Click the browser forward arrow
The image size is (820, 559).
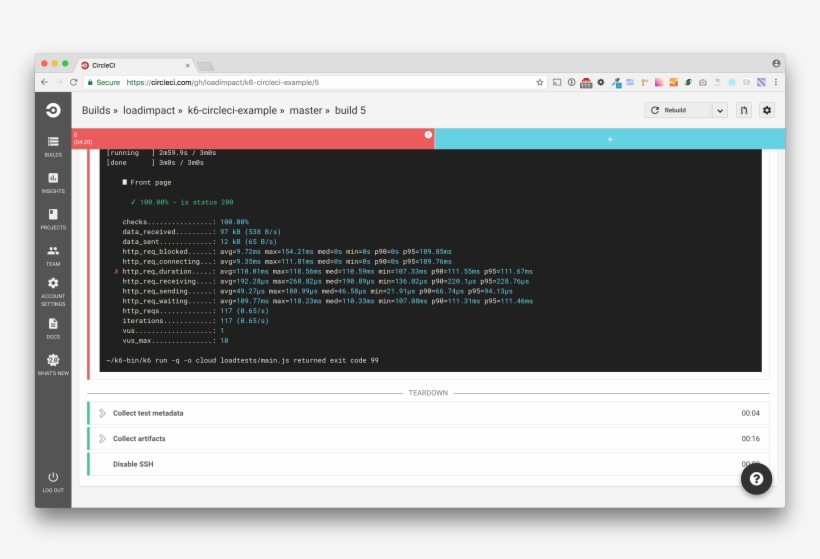(59, 82)
